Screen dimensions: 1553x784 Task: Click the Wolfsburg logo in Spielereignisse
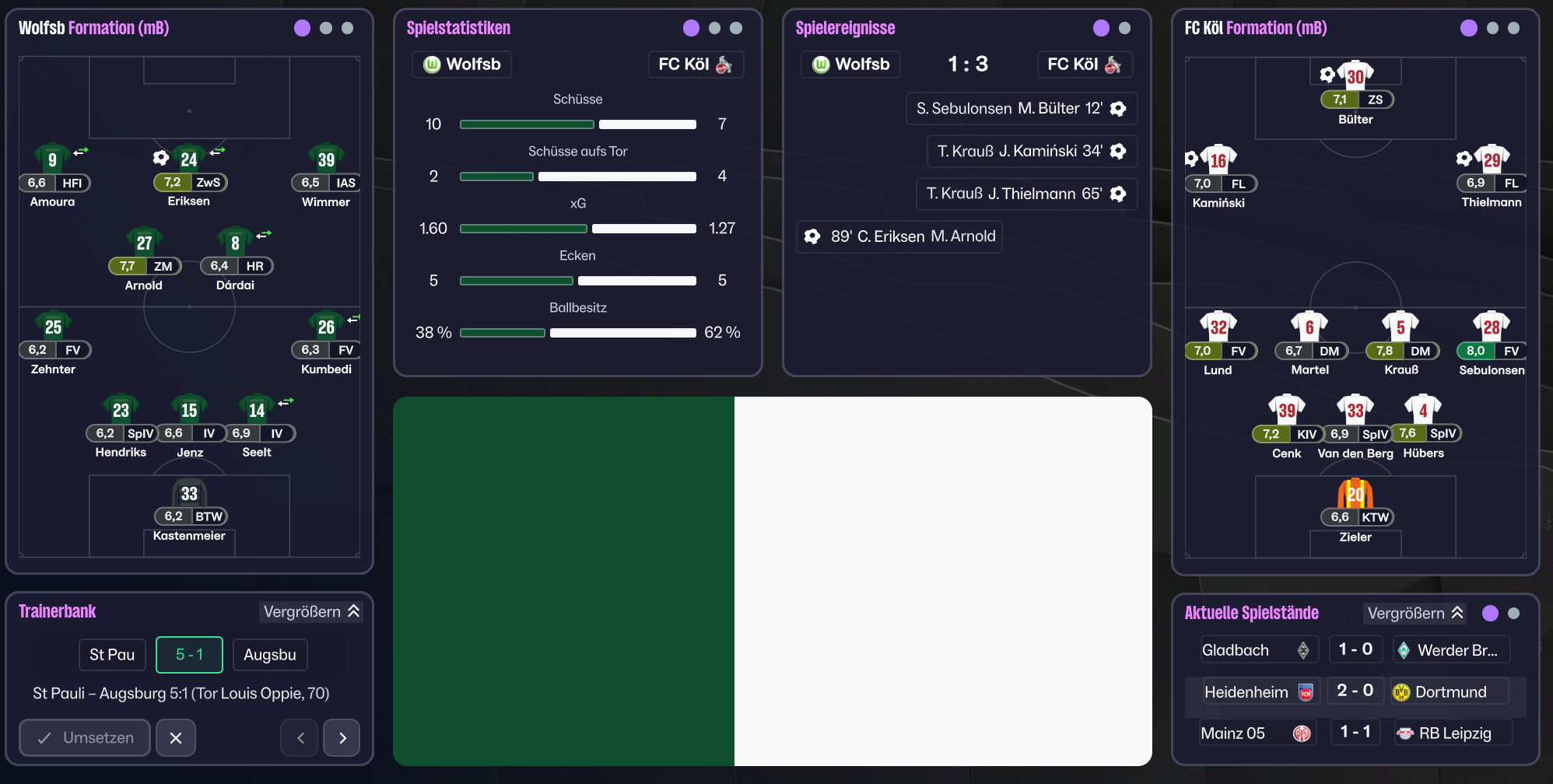pos(821,65)
